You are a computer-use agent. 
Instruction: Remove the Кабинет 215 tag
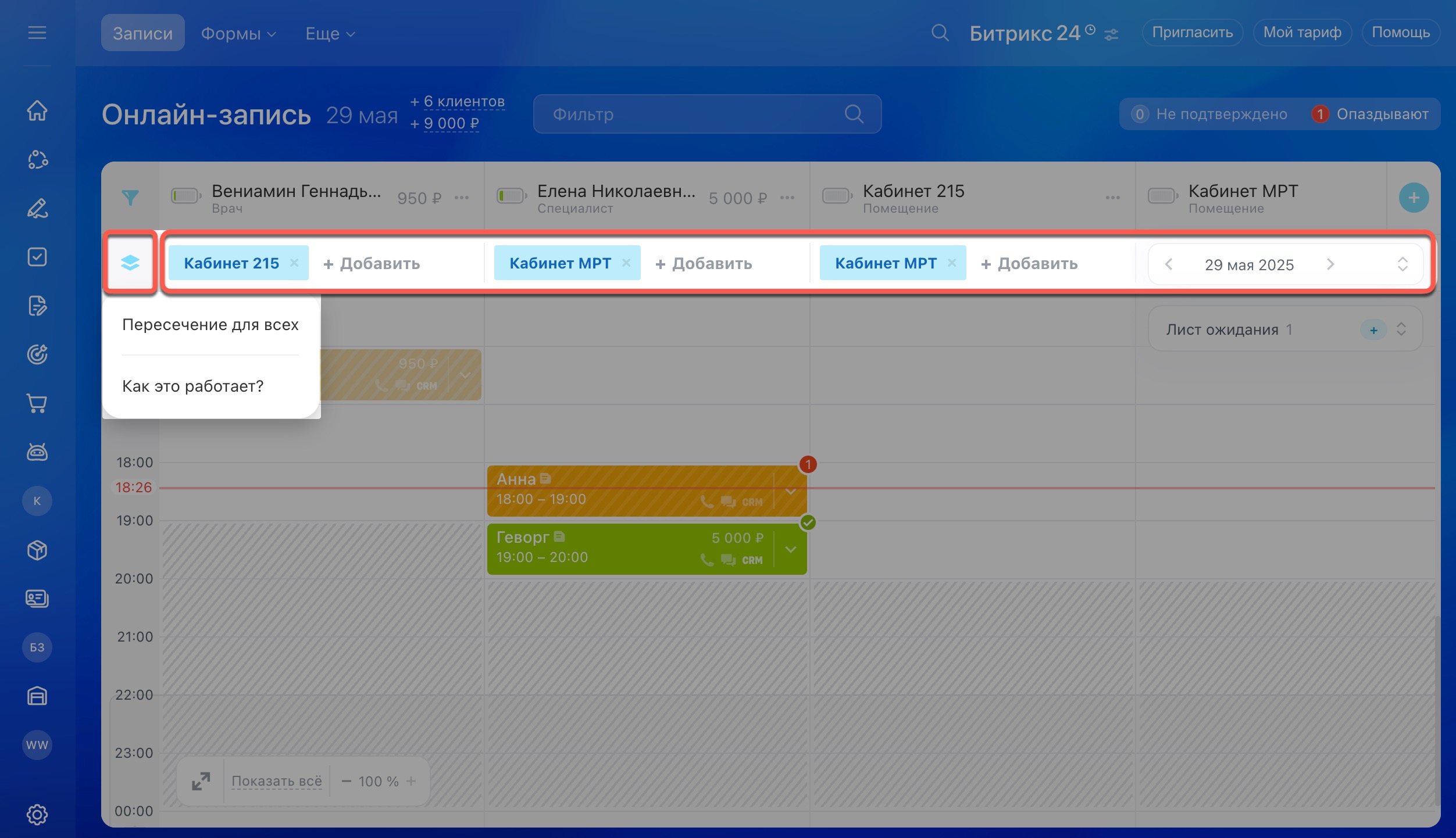pyautogui.click(x=294, y=263)
